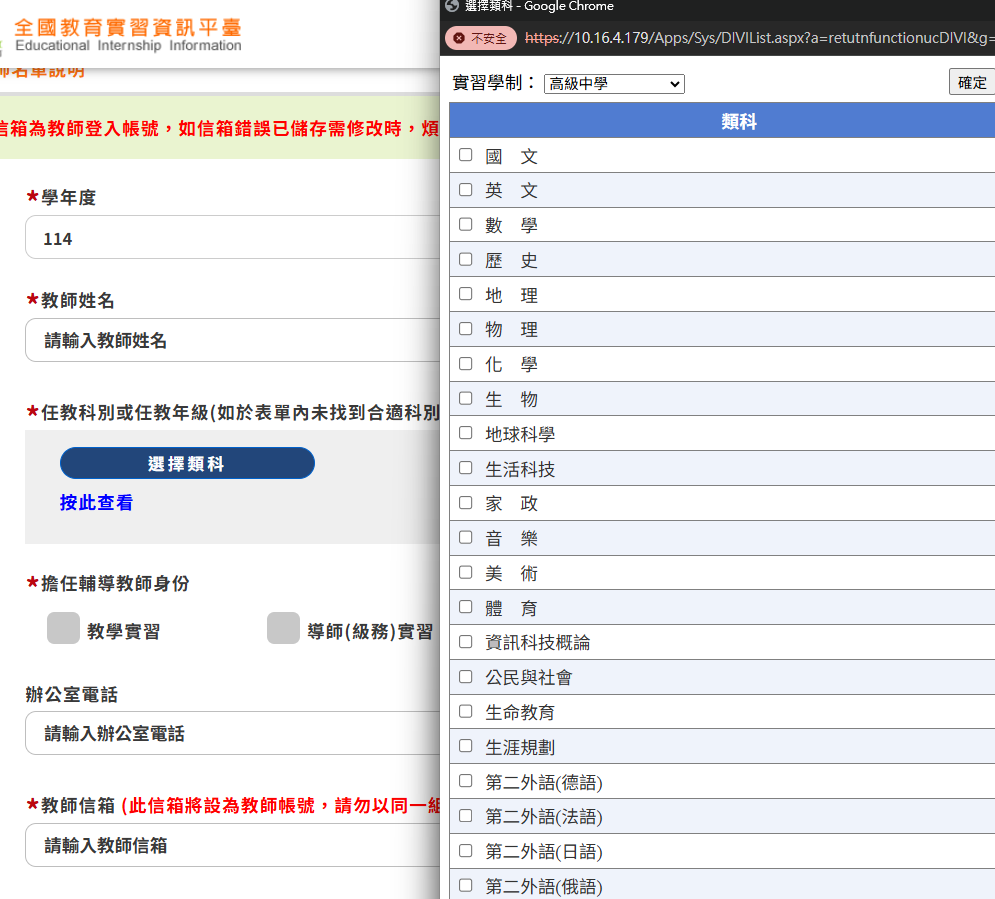
Task: Click the 教師信箱 input field
Action: coord(232,845)
